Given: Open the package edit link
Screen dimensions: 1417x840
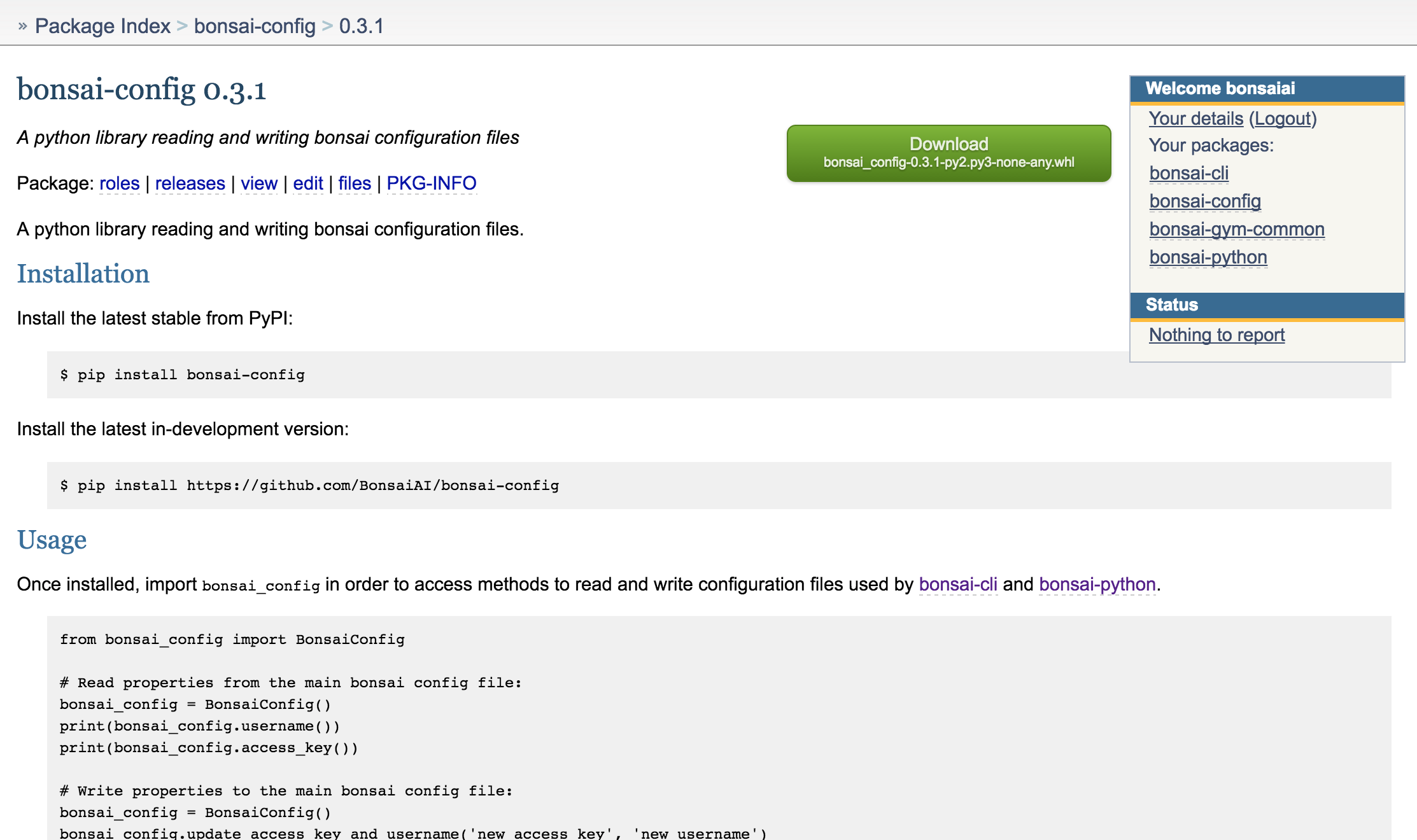Looking at the screenshot, I should tap(308, 183).
